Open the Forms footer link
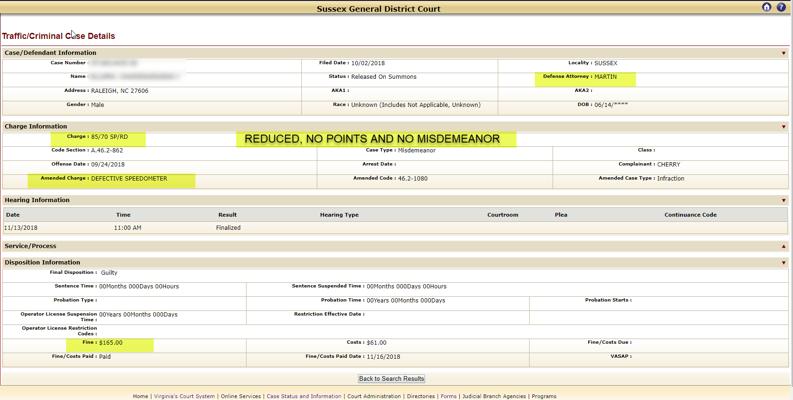 (449, 396)
